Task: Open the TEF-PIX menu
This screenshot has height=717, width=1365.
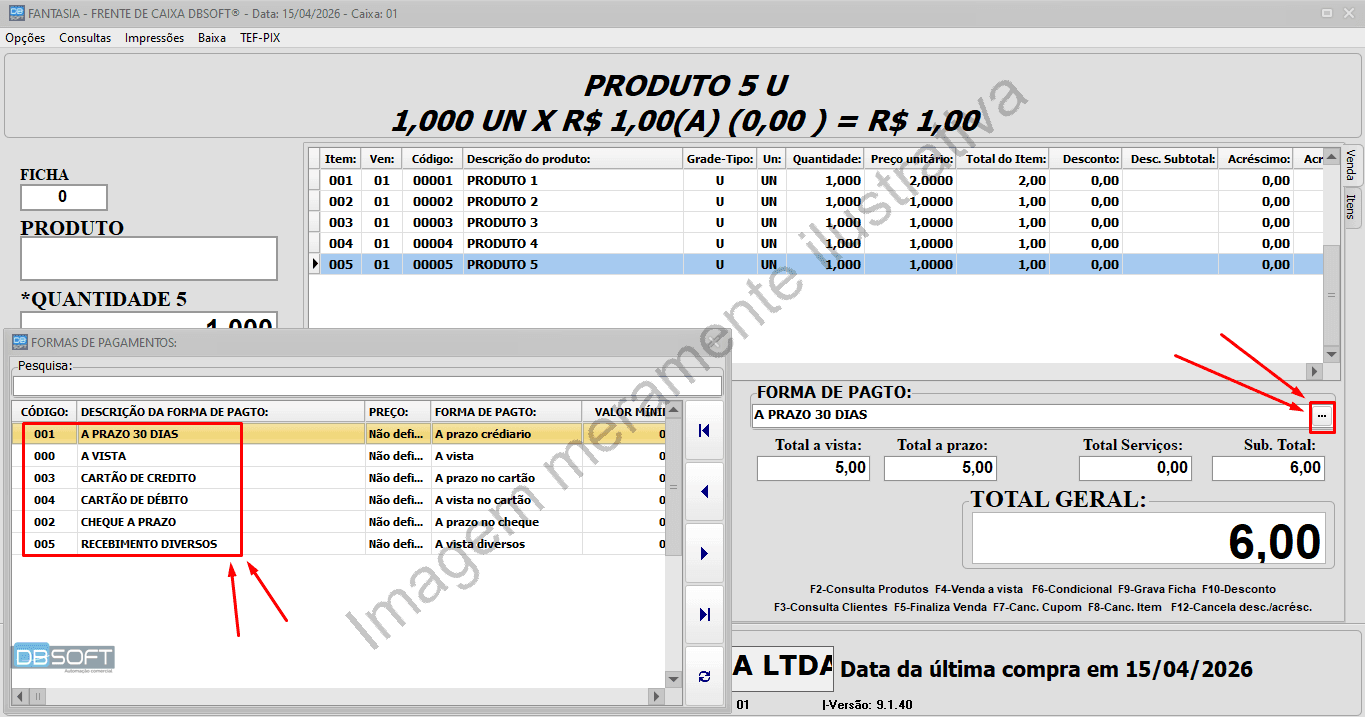Action: pyautogui.click(x=259, y=37)
